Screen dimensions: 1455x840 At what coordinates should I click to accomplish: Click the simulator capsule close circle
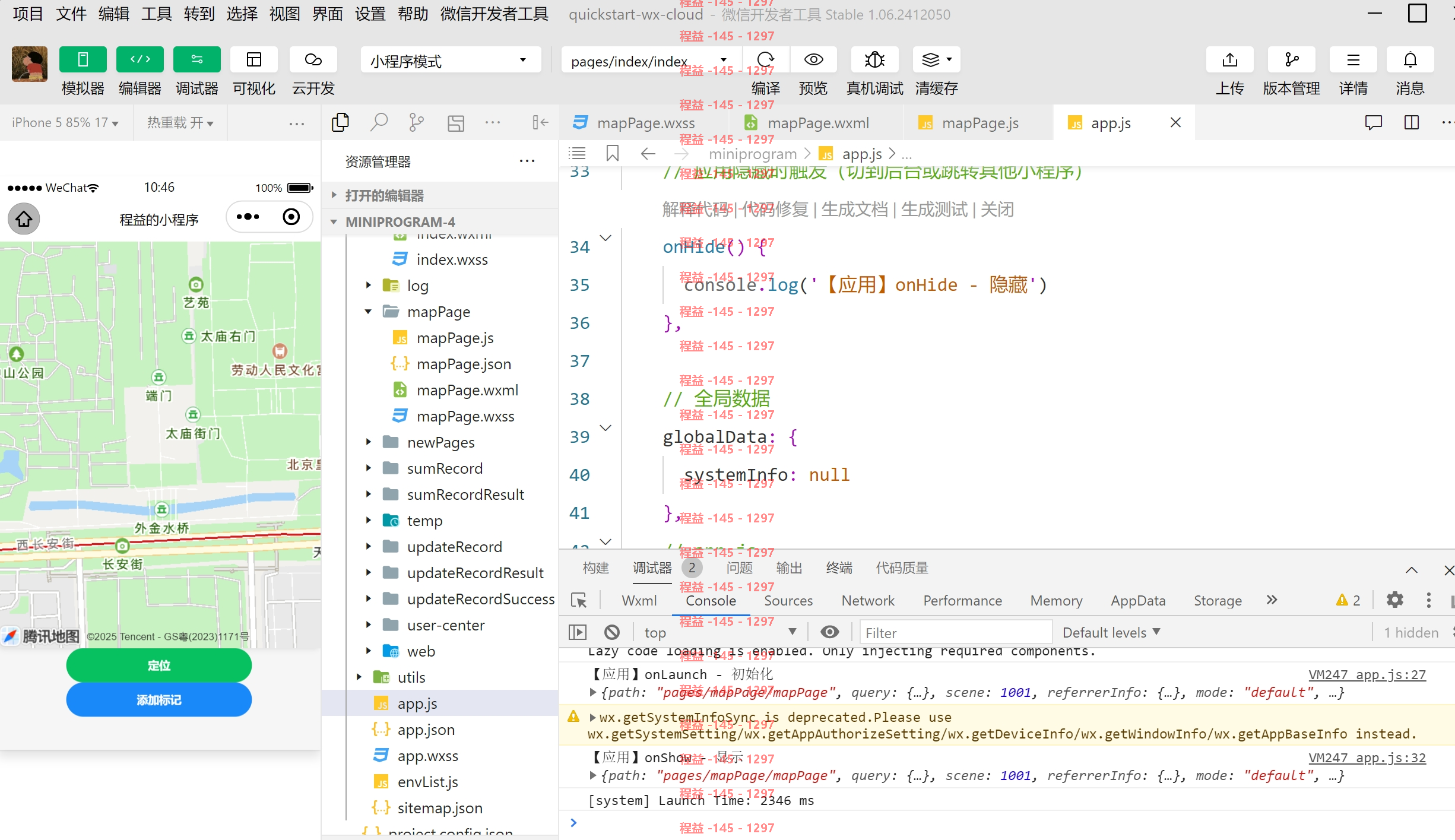point(291,217)
